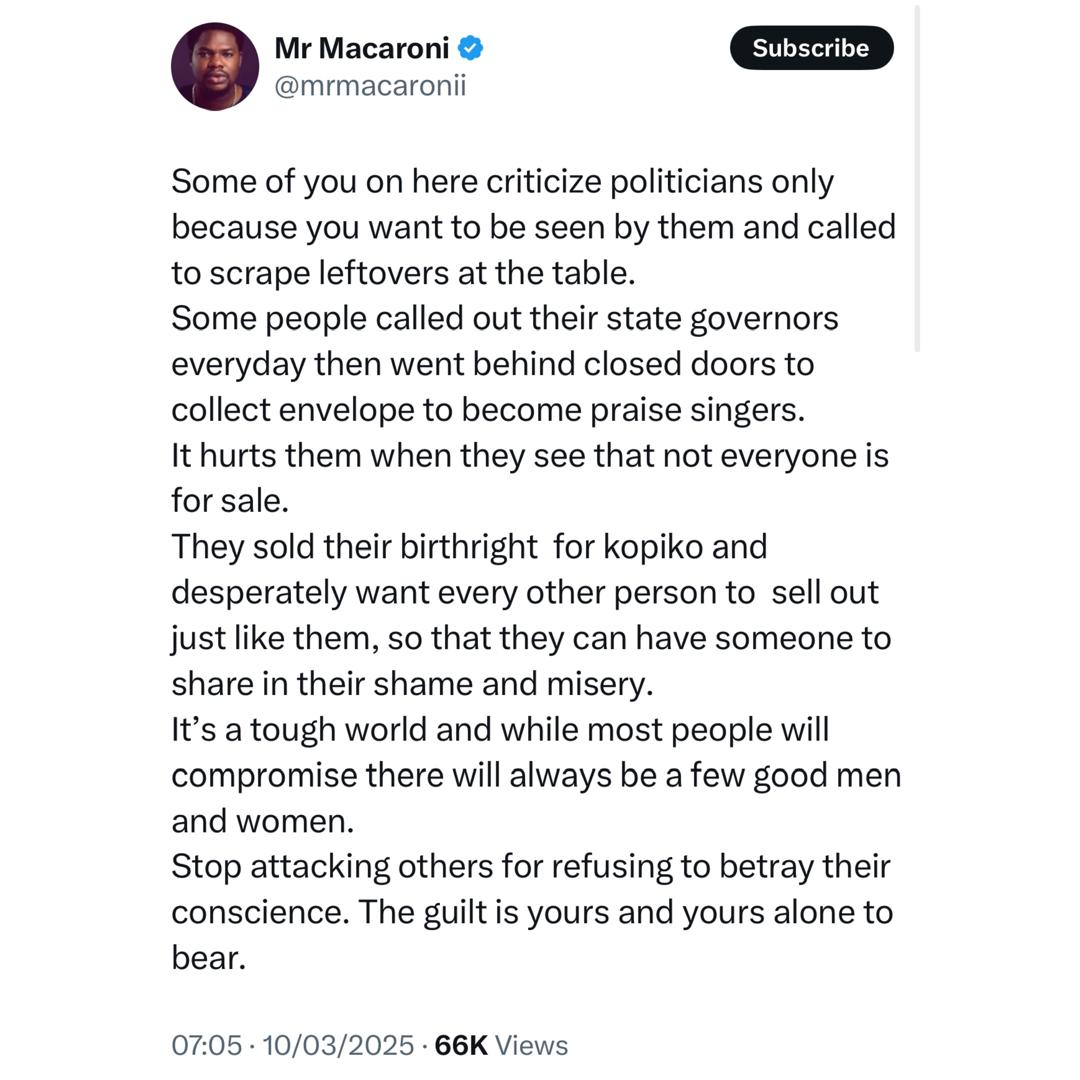Click the first paragraph about criticizing politicians
Screen dimensions: 1080x1080
click(x=530, y=226)
